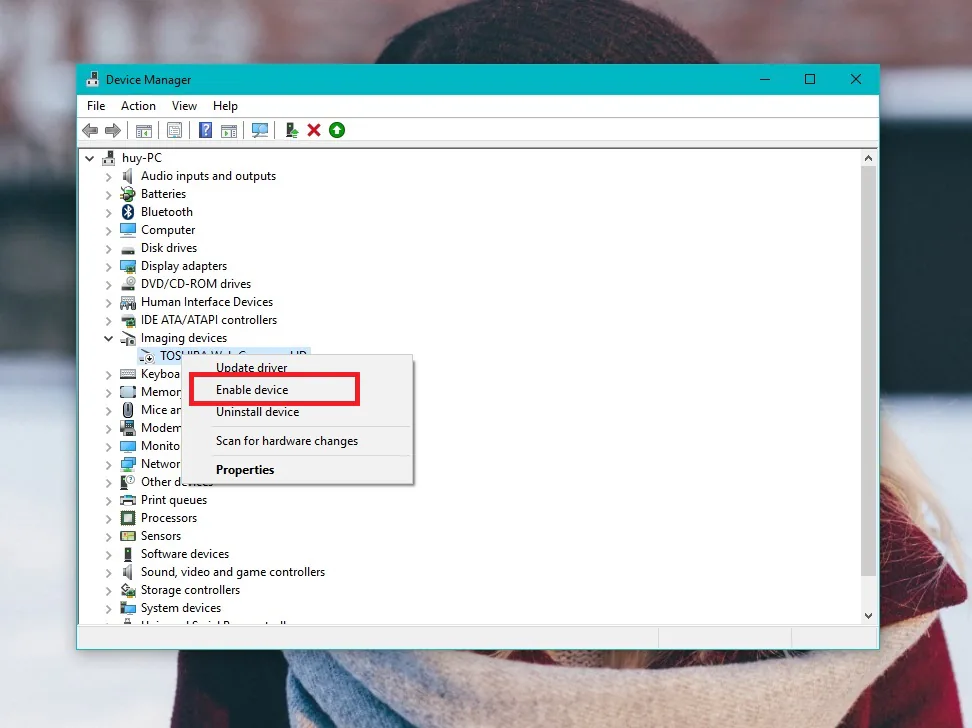Close the Device Manager window
The height and width of the screenshot is (728, 972).
(x=855, y=79)
